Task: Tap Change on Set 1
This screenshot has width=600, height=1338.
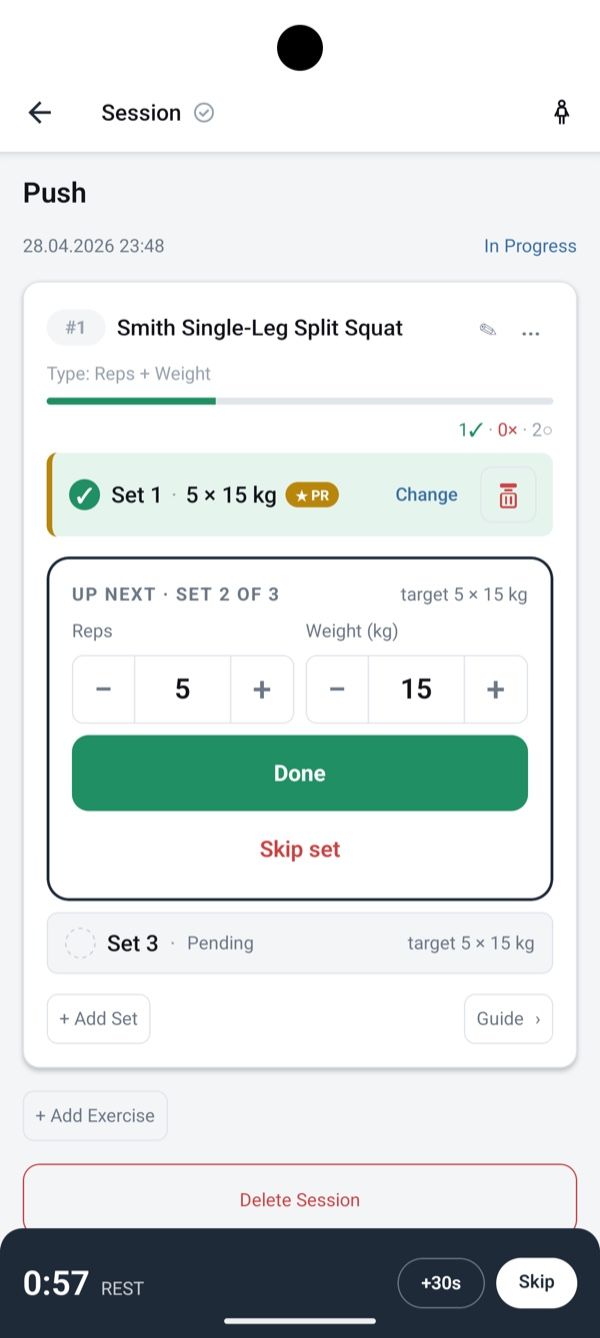Action: [426, 495]
